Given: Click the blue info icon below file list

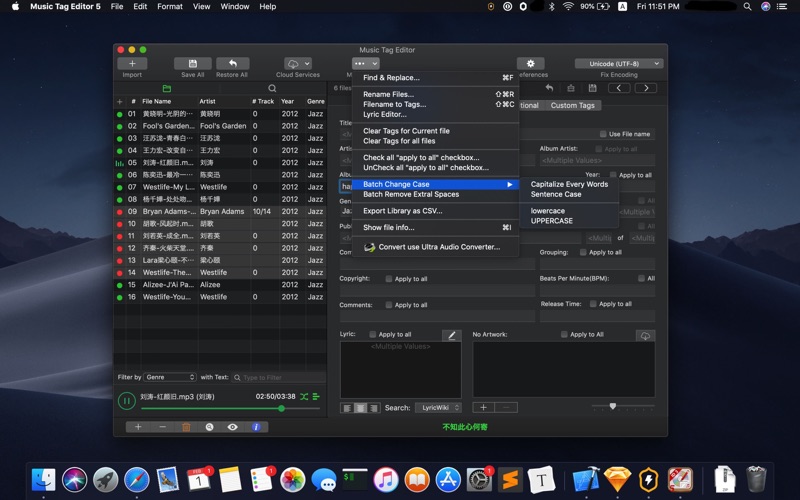Looking at the screenshot, I should [x=256, y=427].
